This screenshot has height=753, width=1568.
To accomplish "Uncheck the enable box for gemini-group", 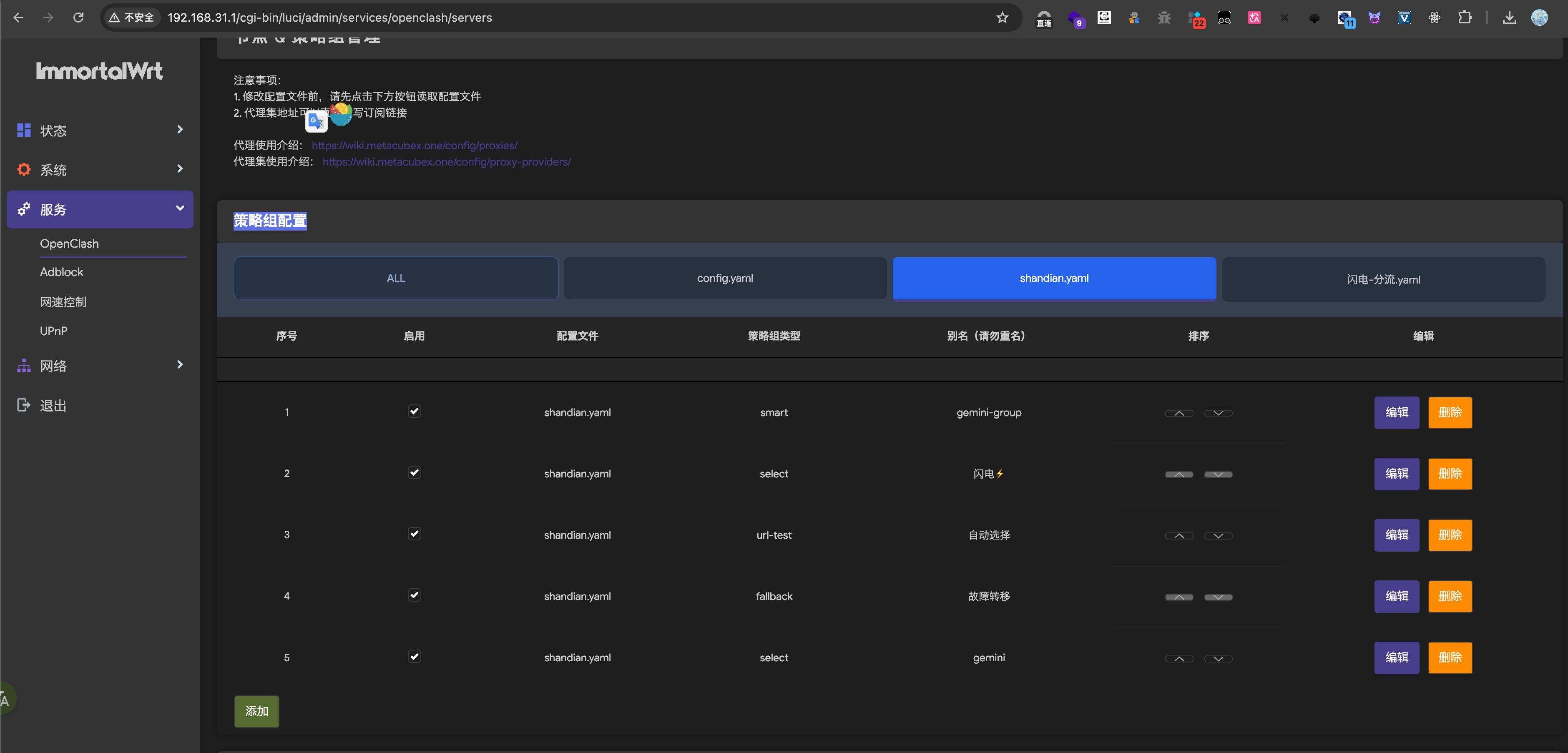I will (x=414, y=412).
